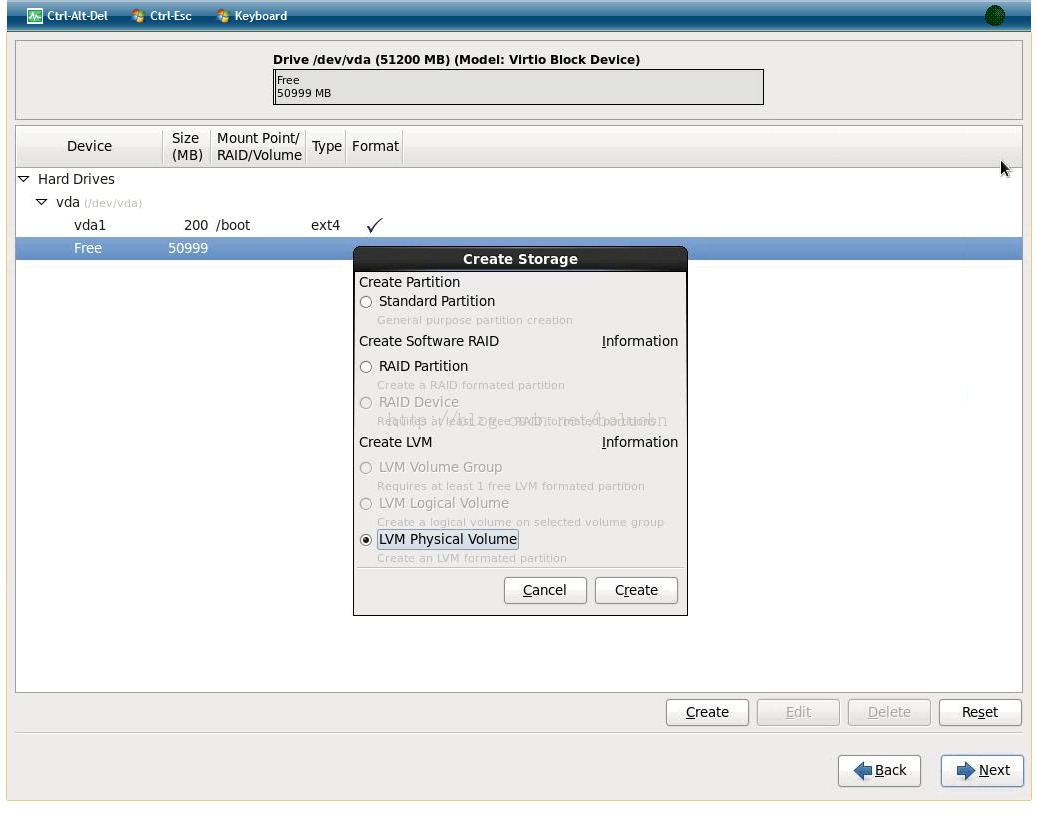Screen dimensions: 1038x819
Task: Click the /boot mount point cell
Action: tap(233, 225)
